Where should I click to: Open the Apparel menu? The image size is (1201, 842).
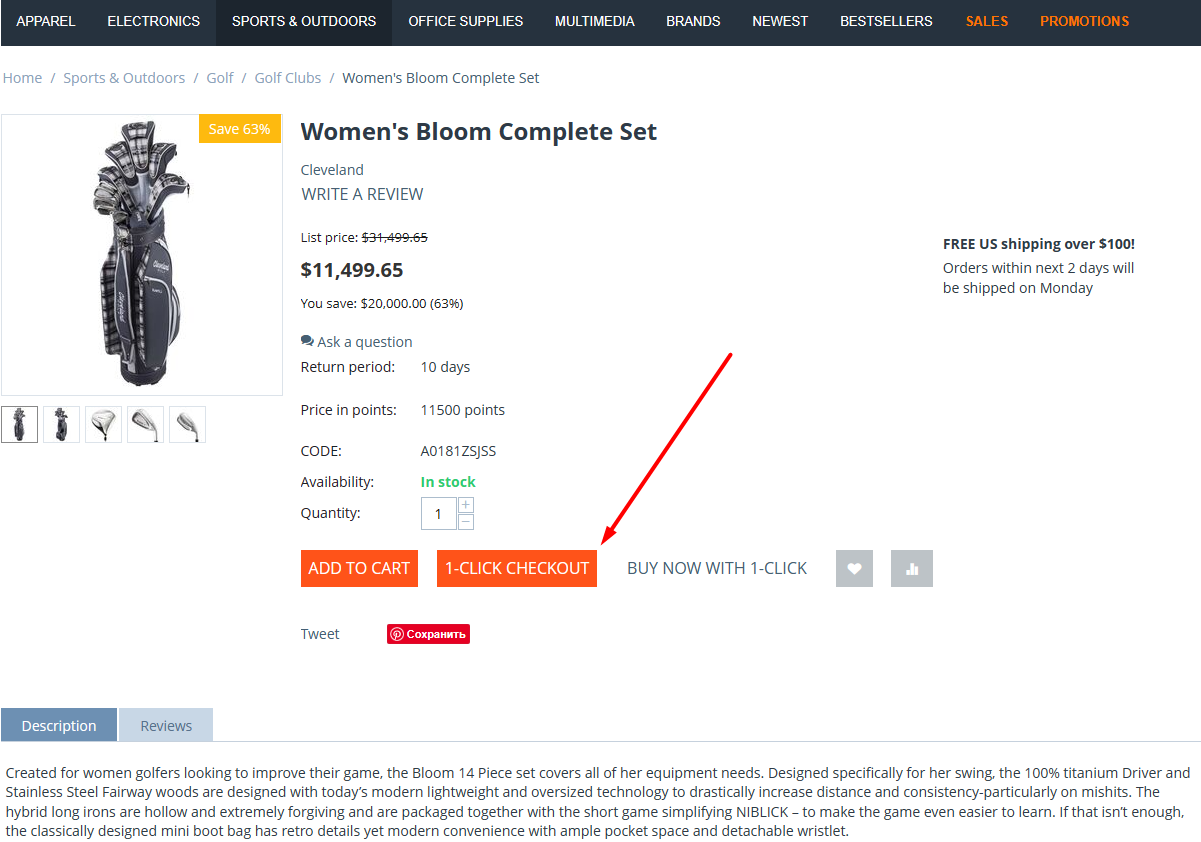[x=46, y=21]
